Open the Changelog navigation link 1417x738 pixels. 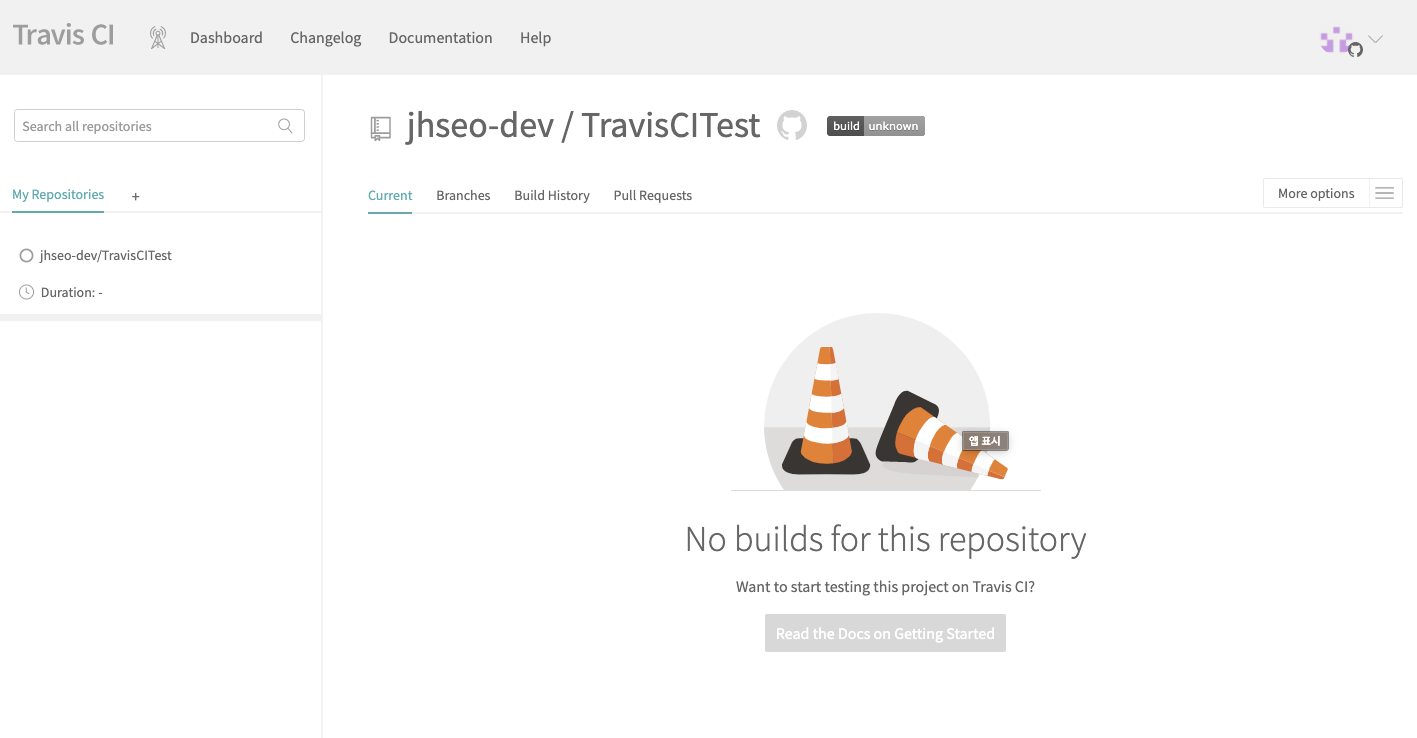point(326,38)
